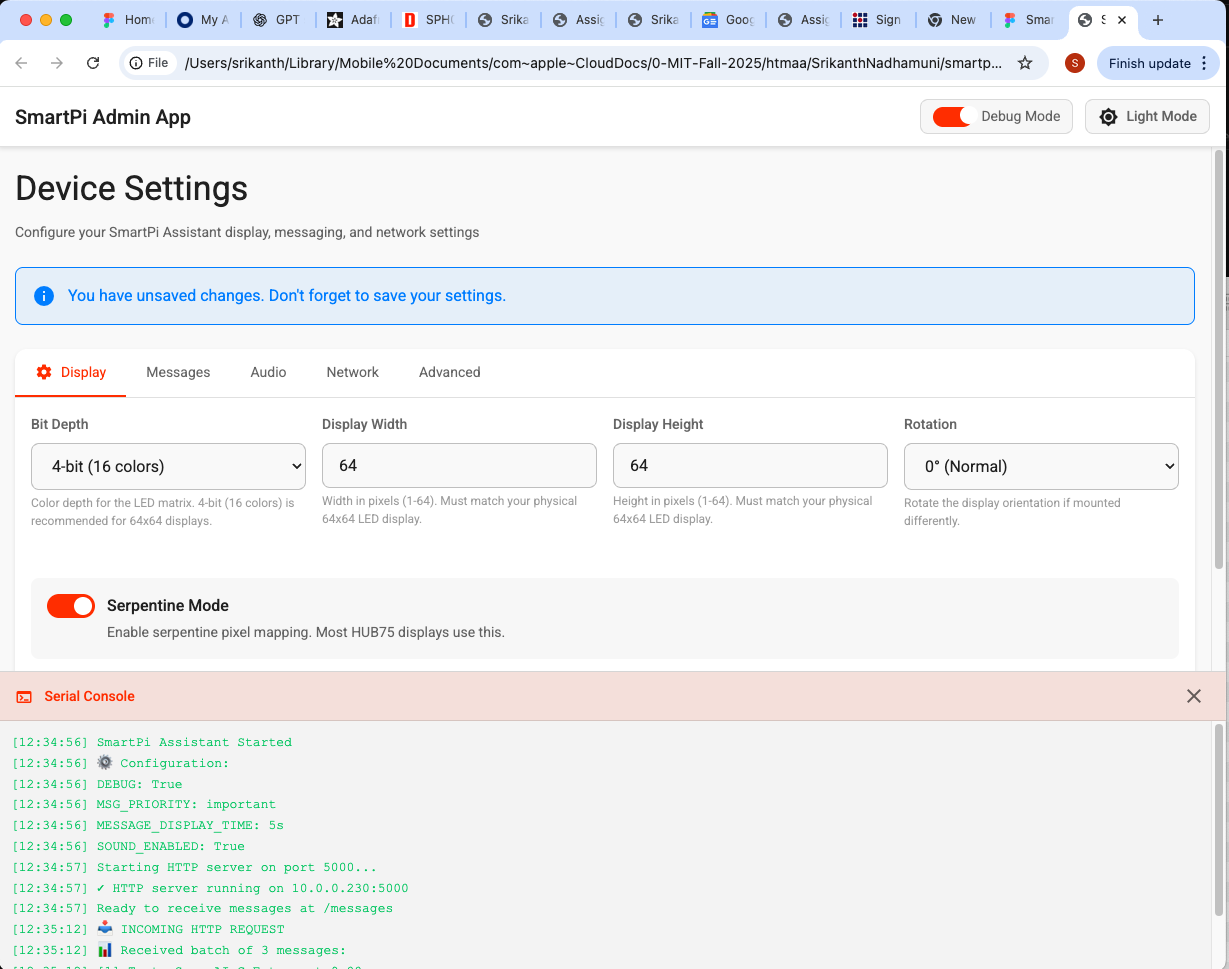This screenshot has width=1229, height=969.
Task: Click the Adafruit star tab favicon
Action: (x=335, y=19)
